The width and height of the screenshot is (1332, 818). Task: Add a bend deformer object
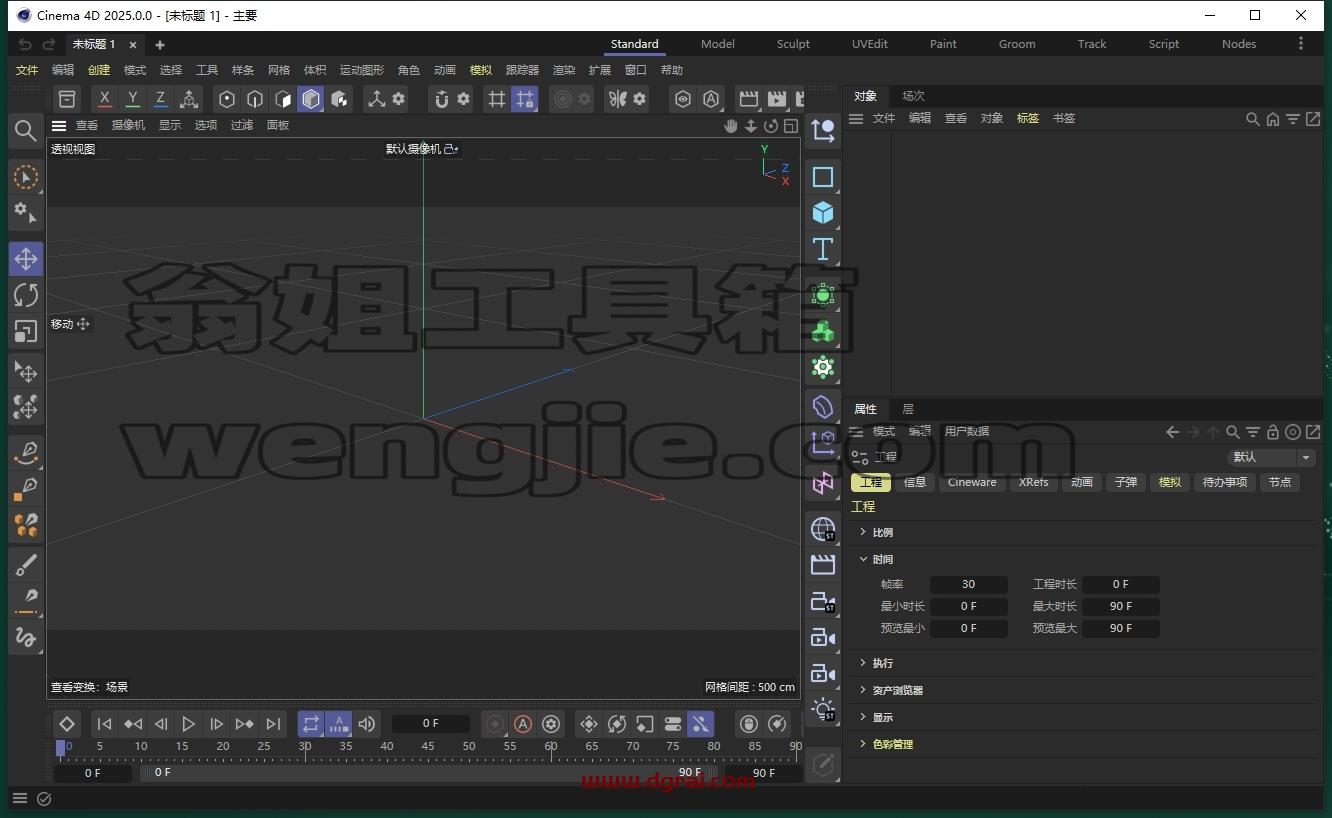pyautogui.click(x=823, y=407)
